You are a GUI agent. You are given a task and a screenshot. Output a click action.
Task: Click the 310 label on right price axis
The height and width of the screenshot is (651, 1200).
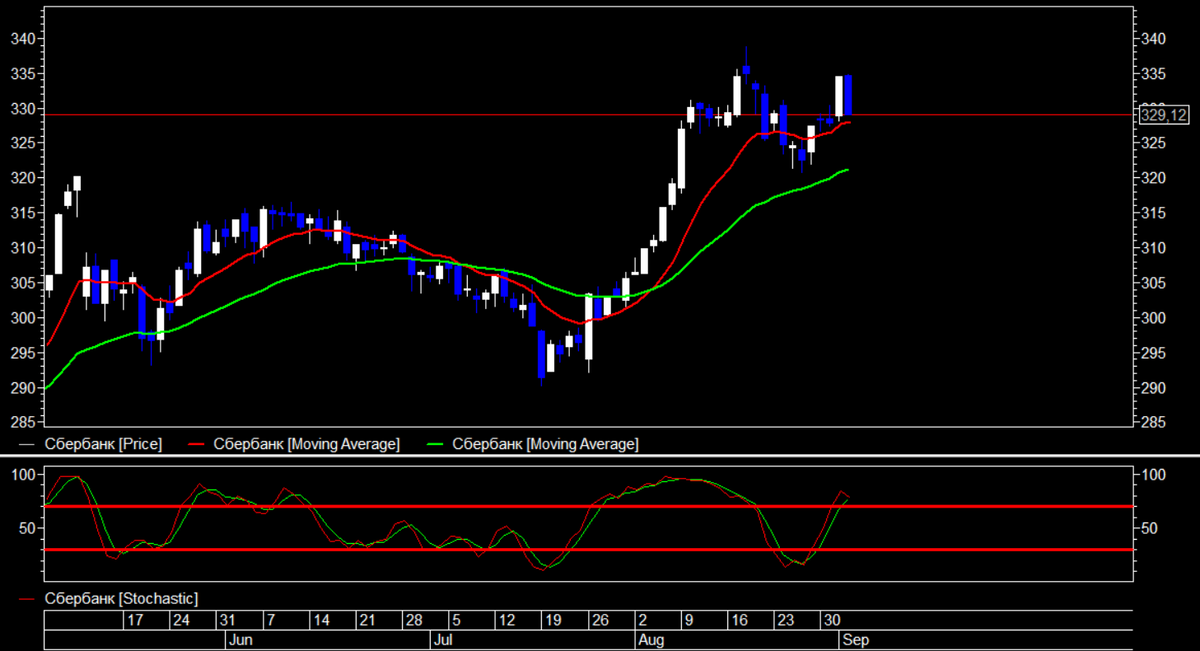point(1154,248)
